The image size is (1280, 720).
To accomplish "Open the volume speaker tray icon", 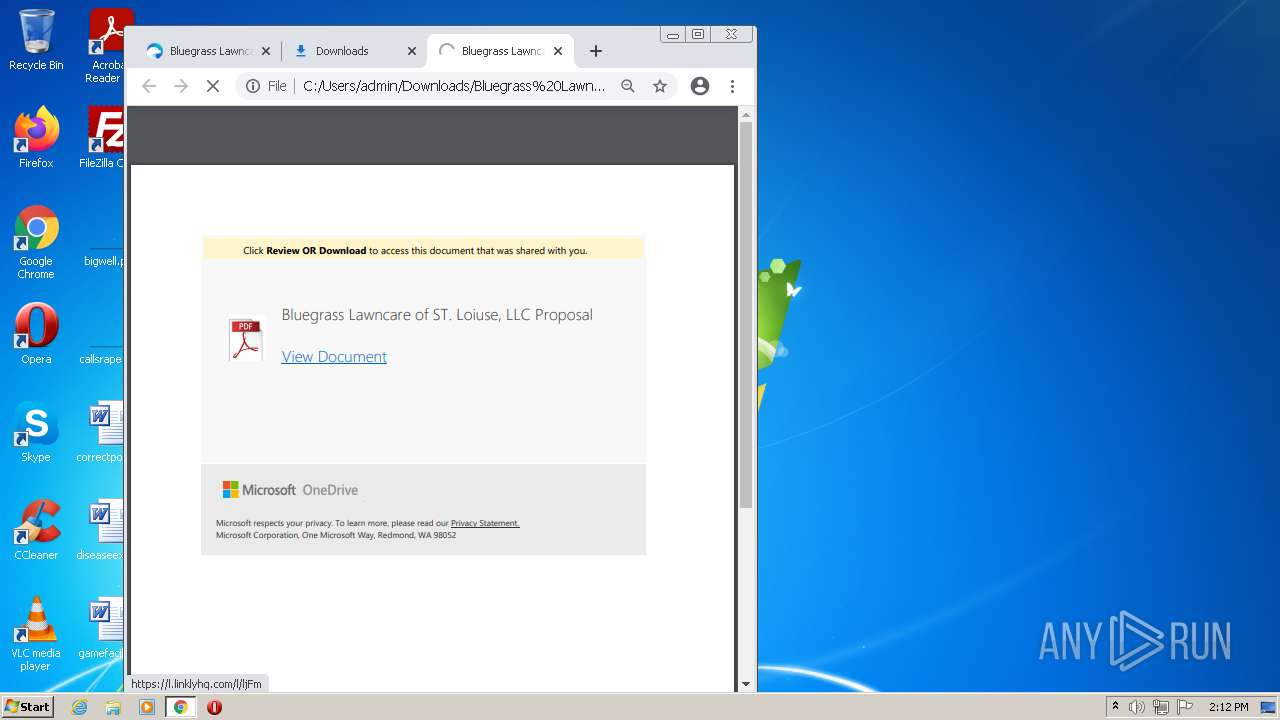I will point(1137,707).
